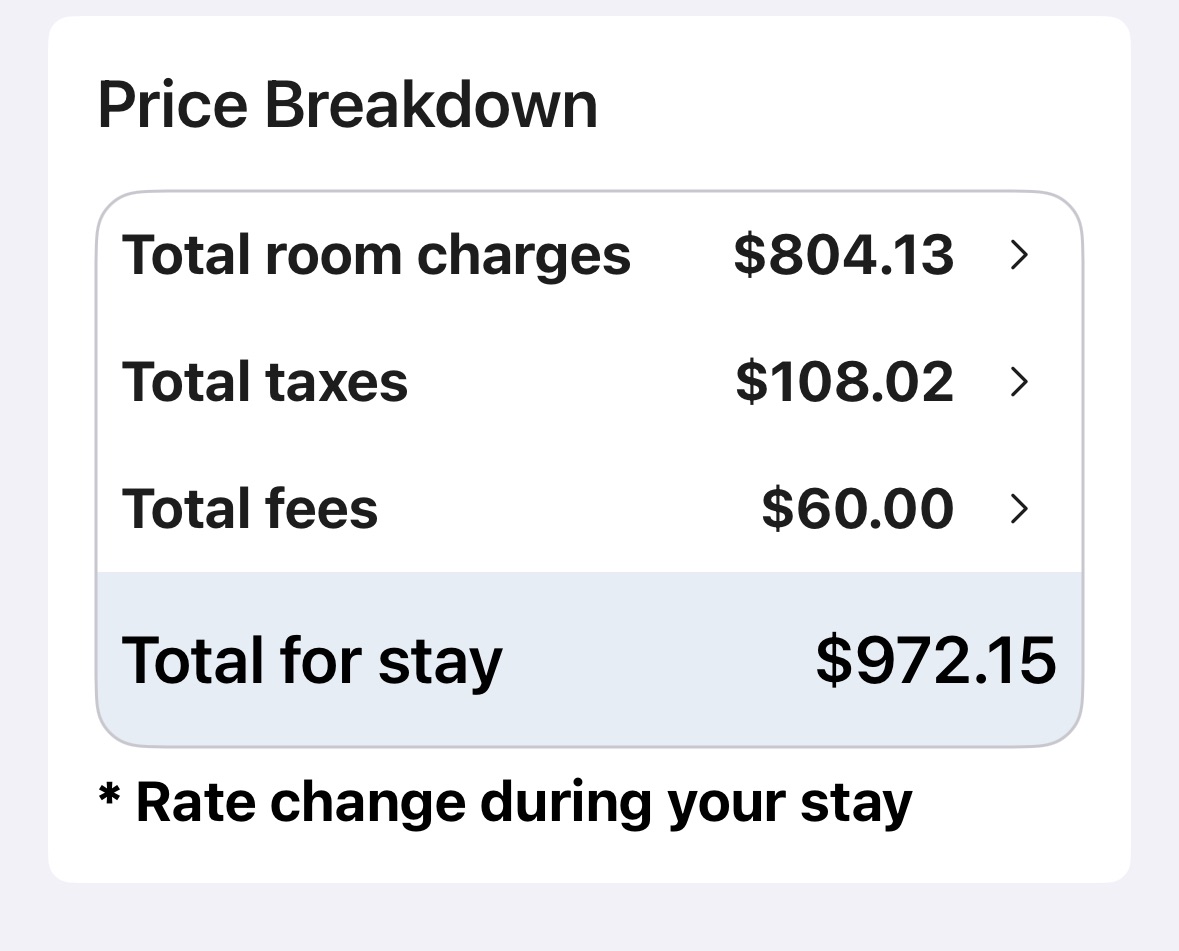This screenshot has width=1179, height=951.
Task: Select the Total fees label
Action: [250, 509]
